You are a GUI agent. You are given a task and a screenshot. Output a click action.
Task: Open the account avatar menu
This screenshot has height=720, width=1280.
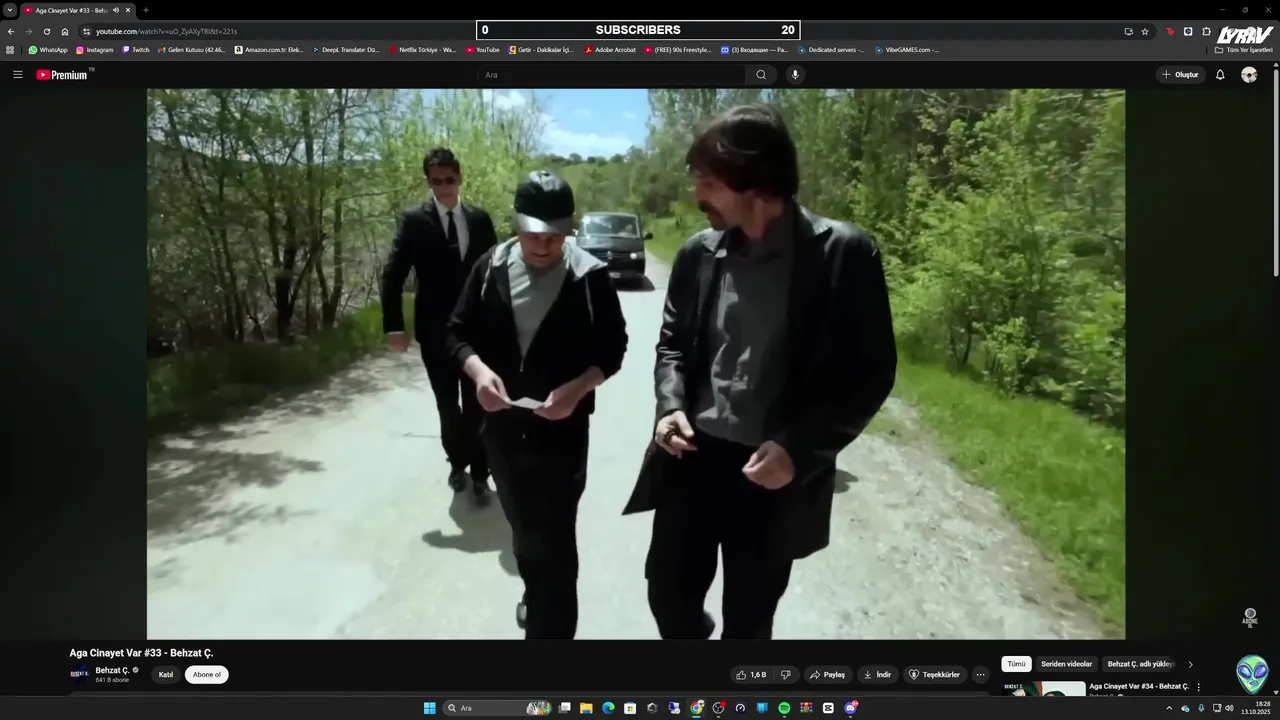(1249, 75)
